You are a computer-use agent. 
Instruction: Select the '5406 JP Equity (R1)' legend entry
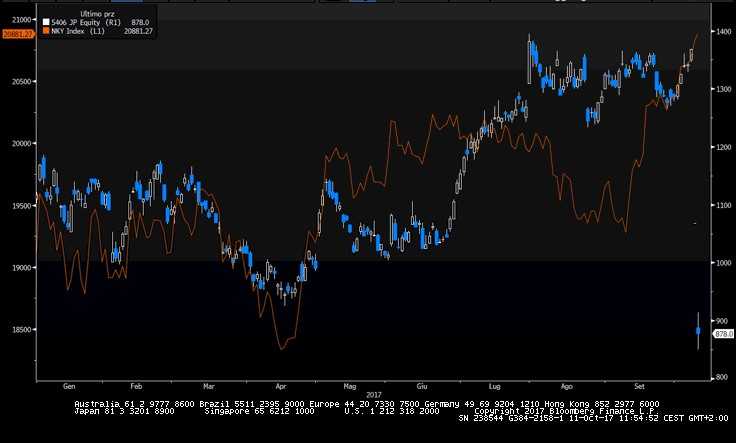click(x=86, y=22)
